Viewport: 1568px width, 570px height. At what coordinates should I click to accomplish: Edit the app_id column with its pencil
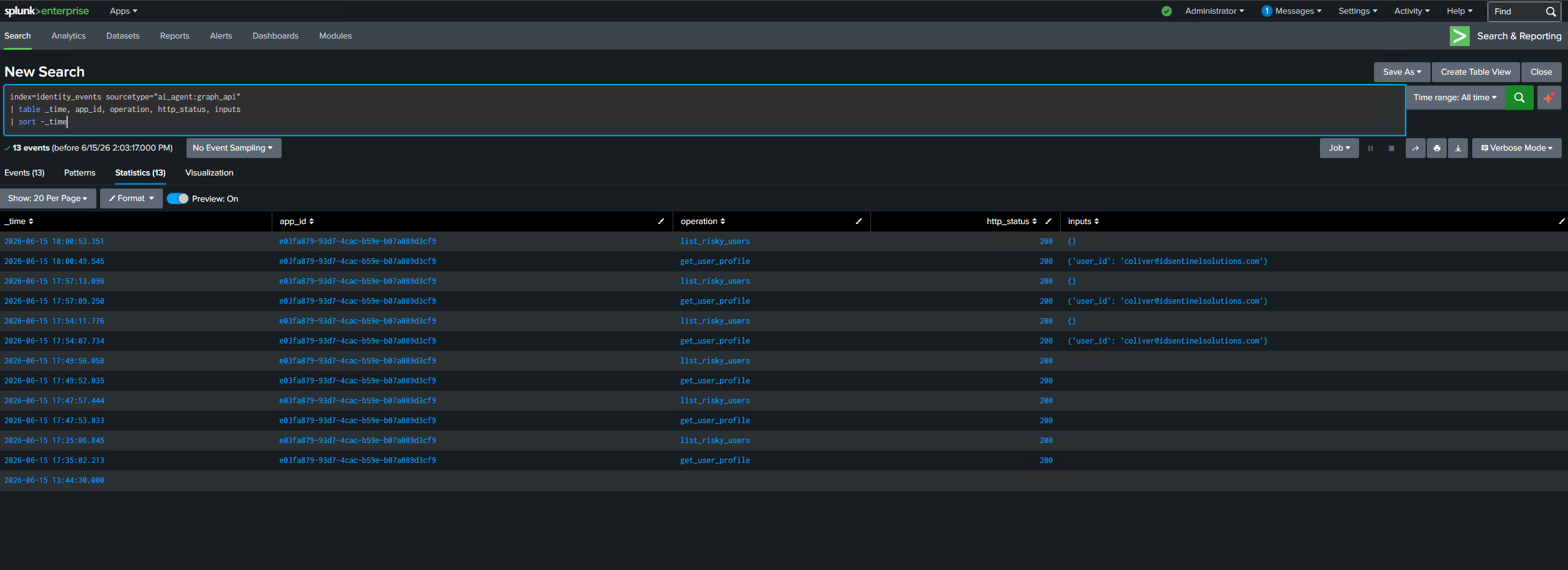coord(661,222)
